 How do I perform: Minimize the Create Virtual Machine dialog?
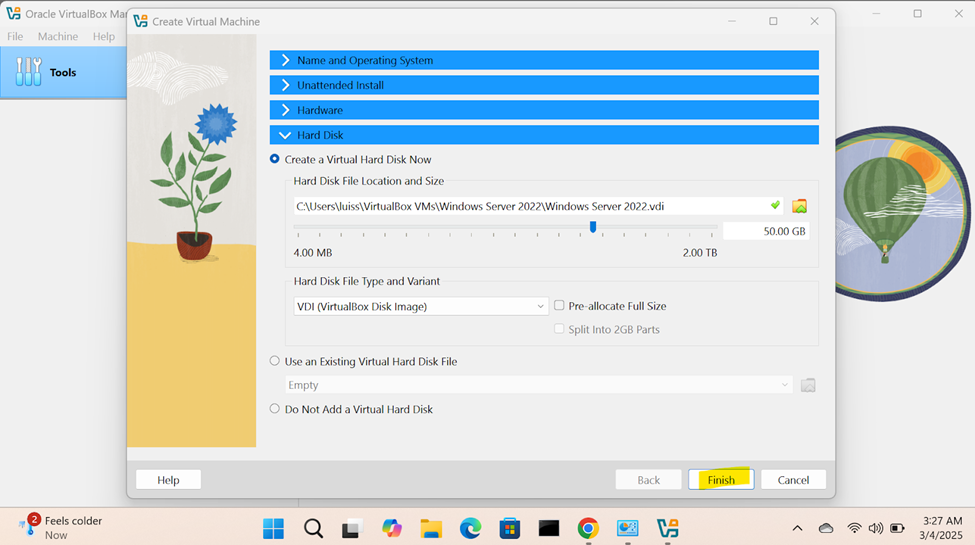tap(732, 21)
